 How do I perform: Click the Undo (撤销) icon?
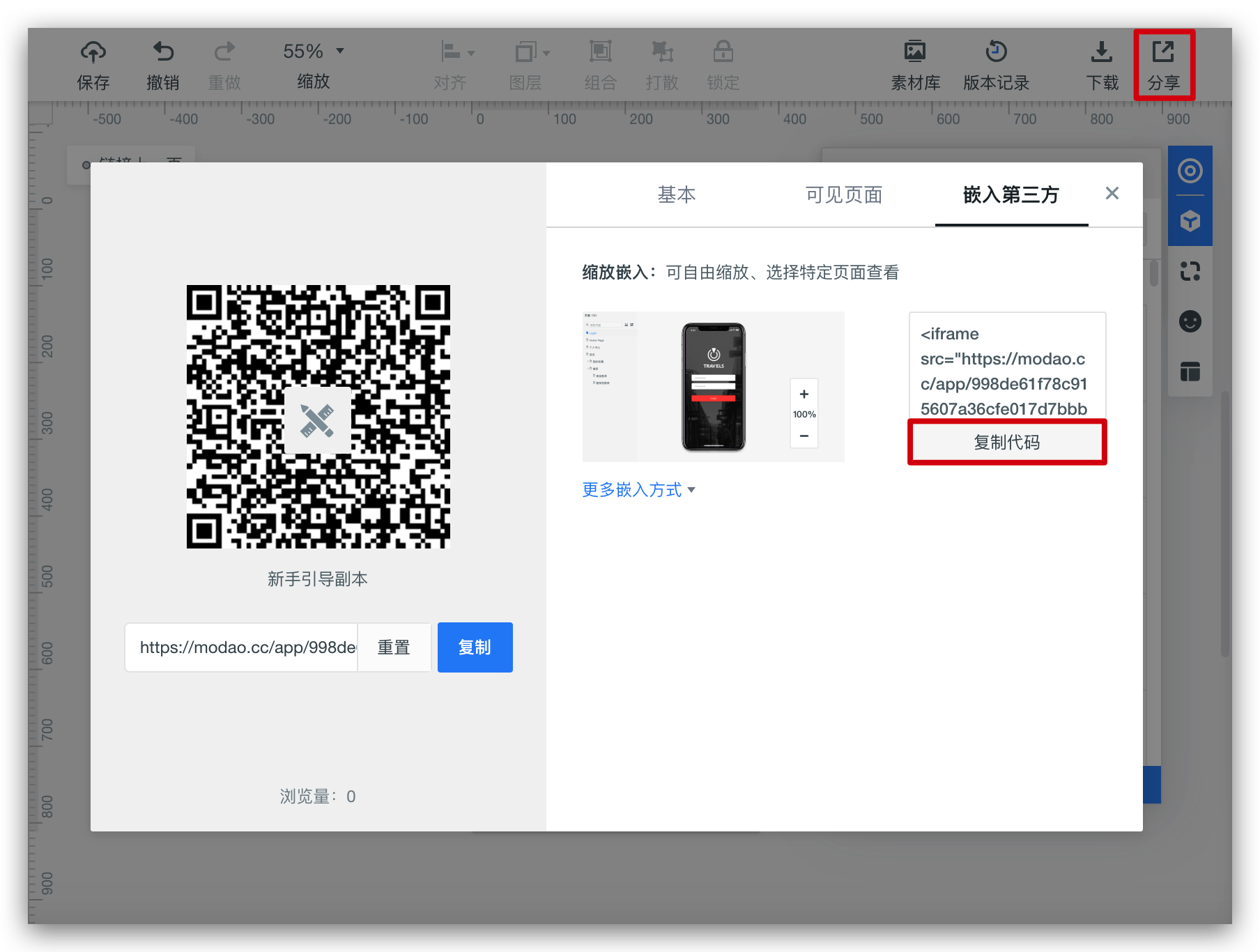tap(163, 52)
